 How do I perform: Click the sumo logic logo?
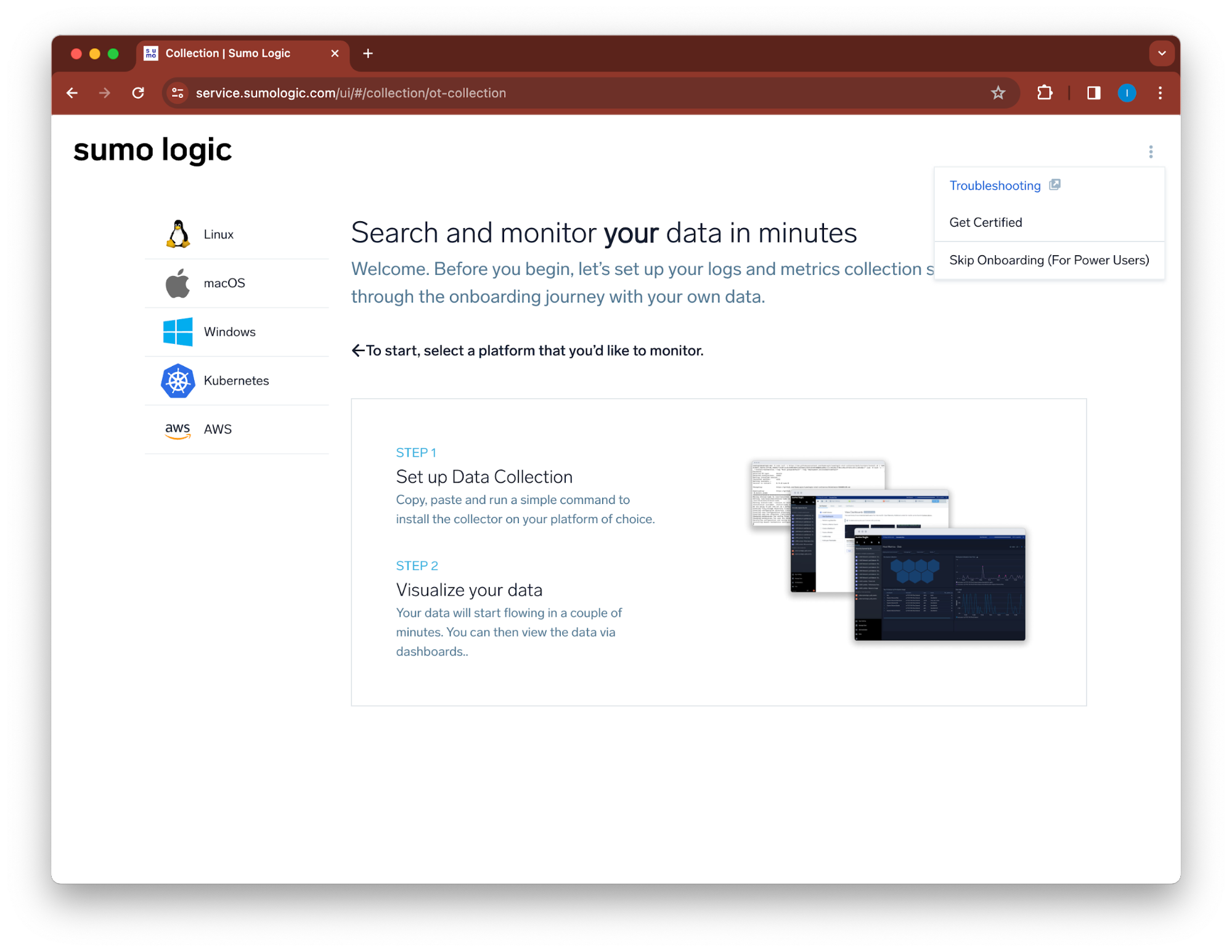point(152,150)
